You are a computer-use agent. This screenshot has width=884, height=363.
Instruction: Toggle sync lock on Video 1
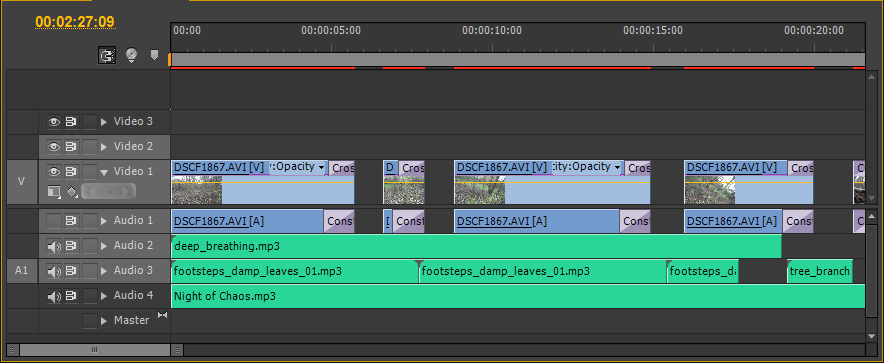click(x=71, y=171)
